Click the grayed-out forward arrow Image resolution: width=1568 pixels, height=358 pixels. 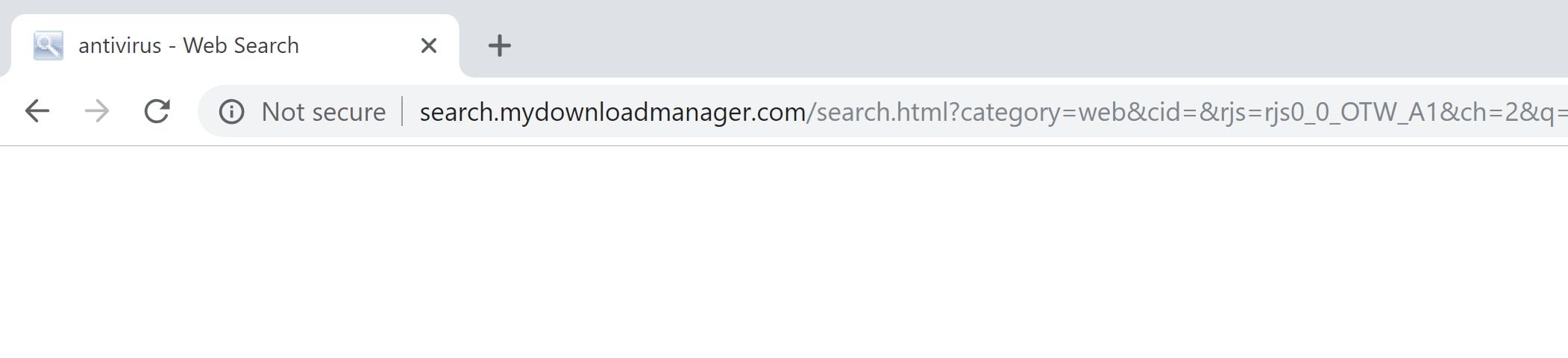(x=97, y=112)
